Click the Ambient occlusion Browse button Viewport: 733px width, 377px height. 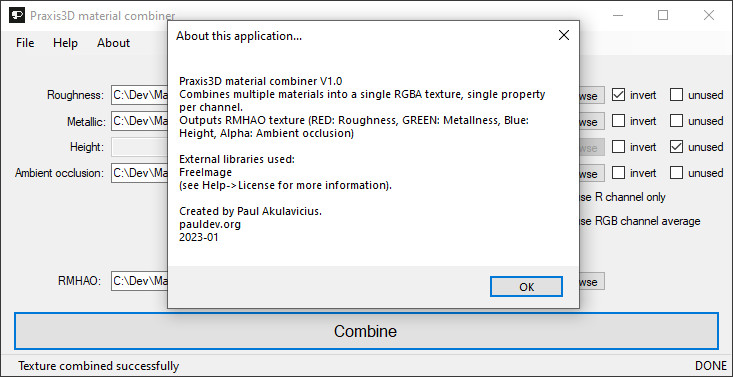592,174
